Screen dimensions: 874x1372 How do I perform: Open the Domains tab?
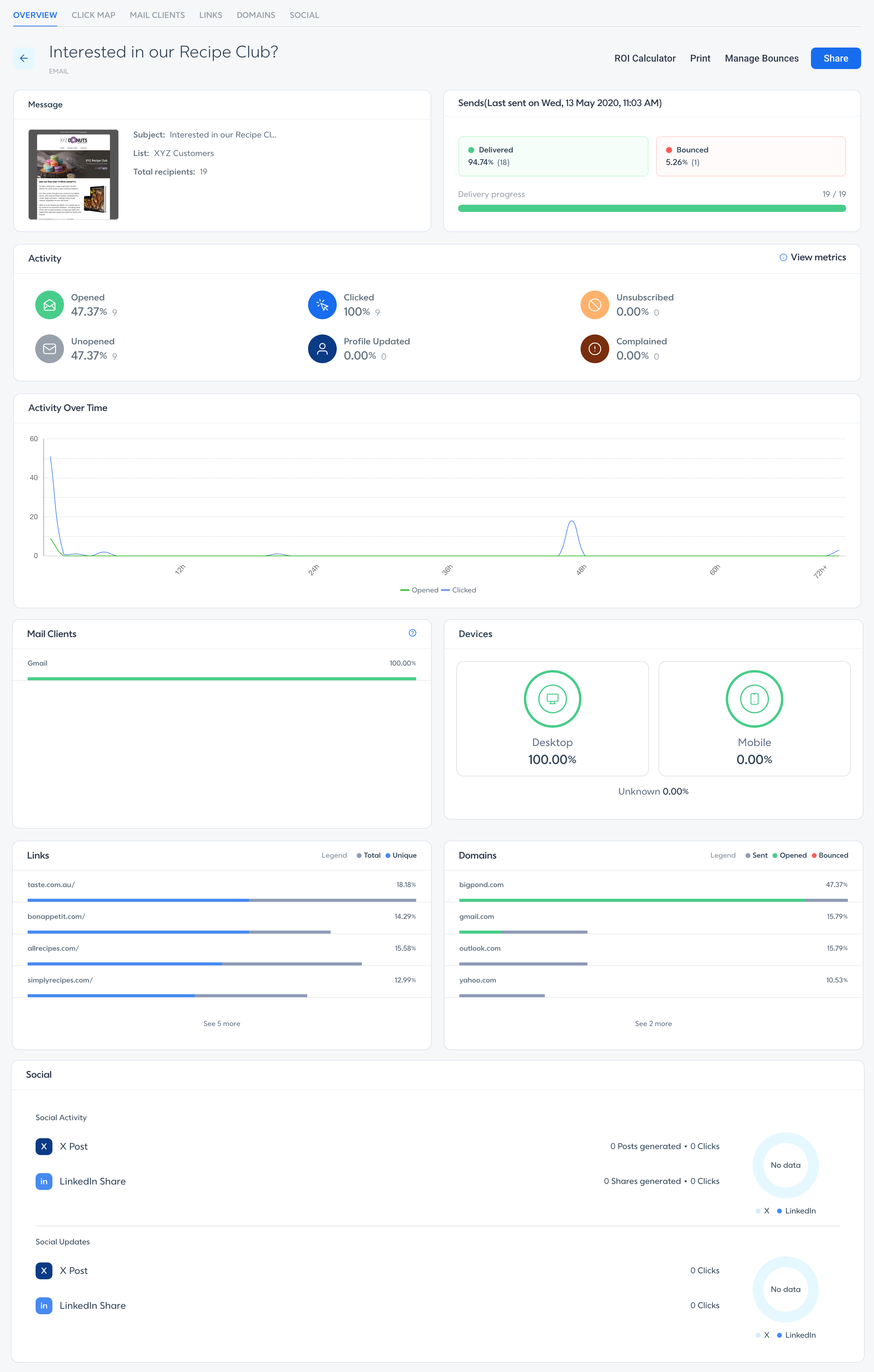tap(256, 15)
